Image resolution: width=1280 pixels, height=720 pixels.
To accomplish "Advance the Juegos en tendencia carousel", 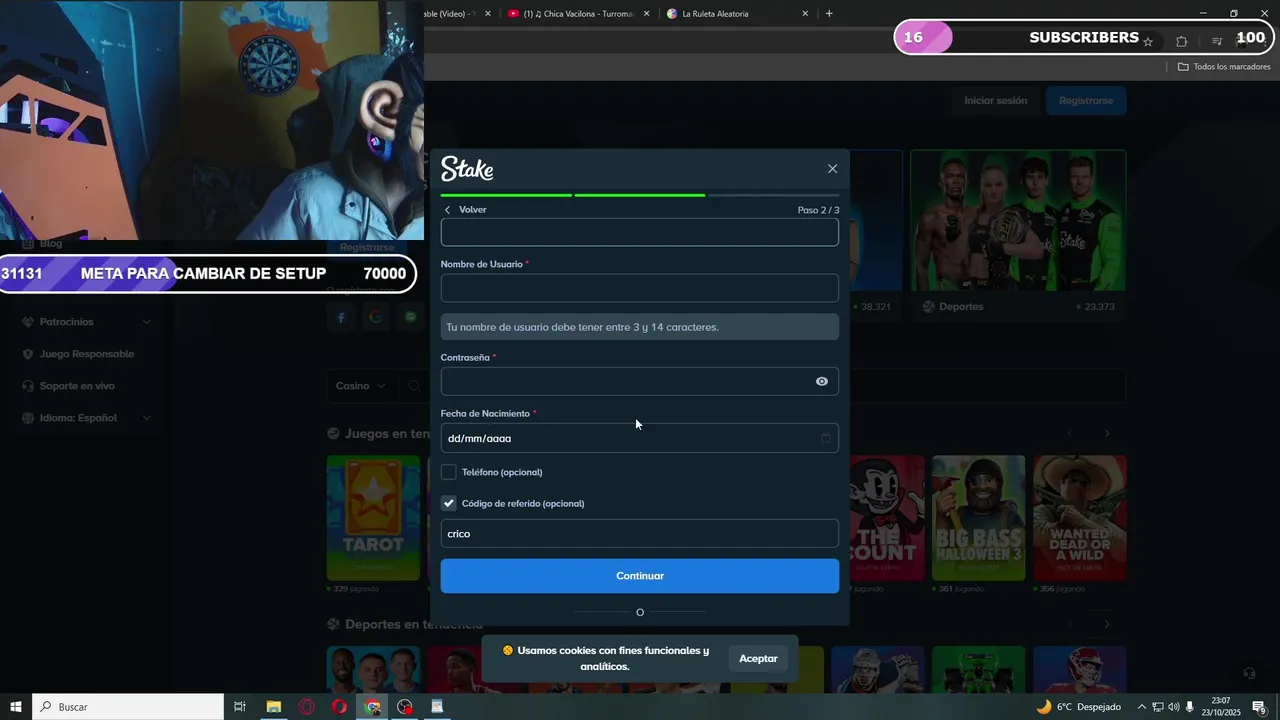I will (1107, 434).
